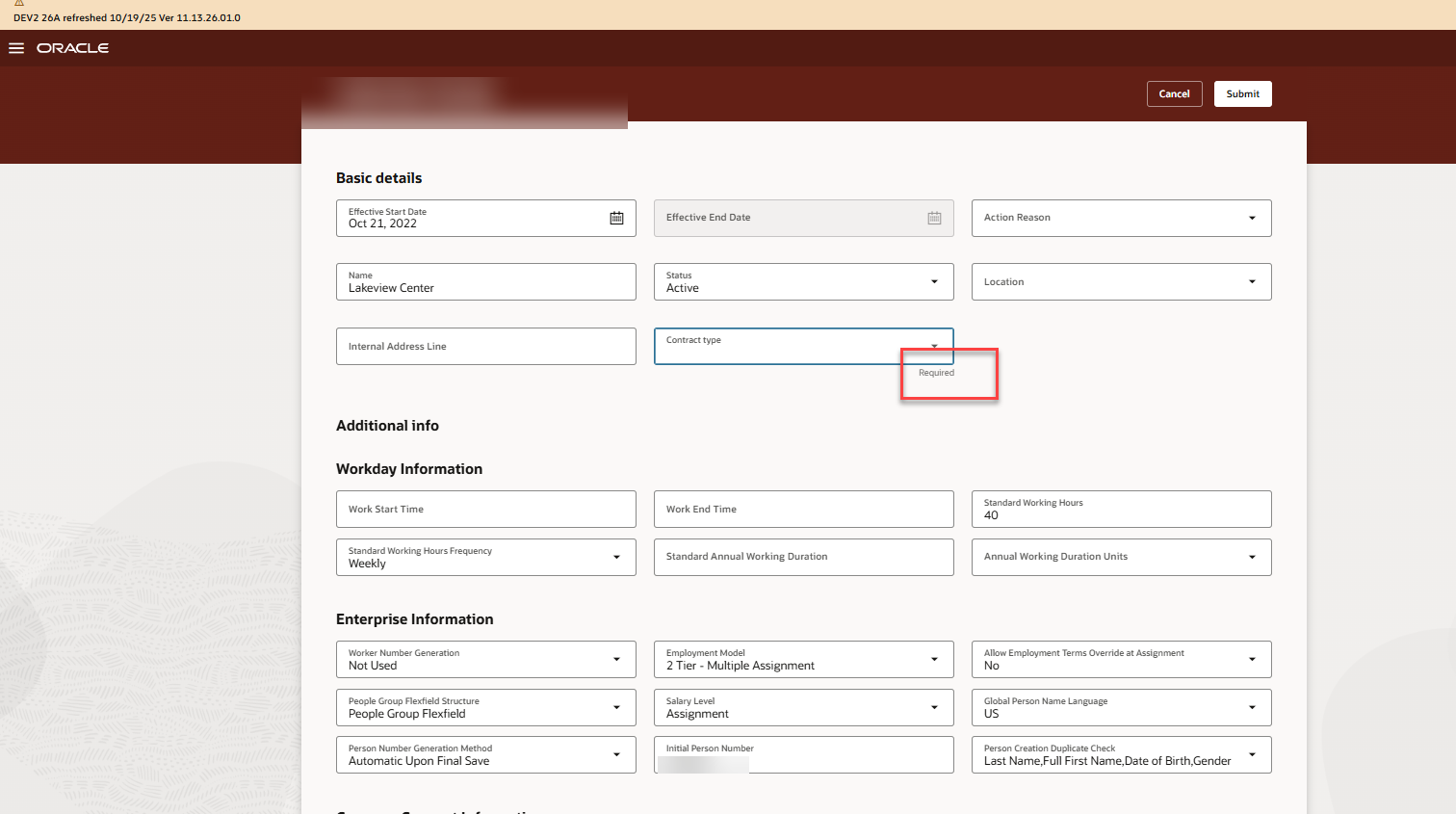Viewport: 1456px width, 814px height.
Task: Expand the Salary Level dropdown
Action: tap(934, 707)
